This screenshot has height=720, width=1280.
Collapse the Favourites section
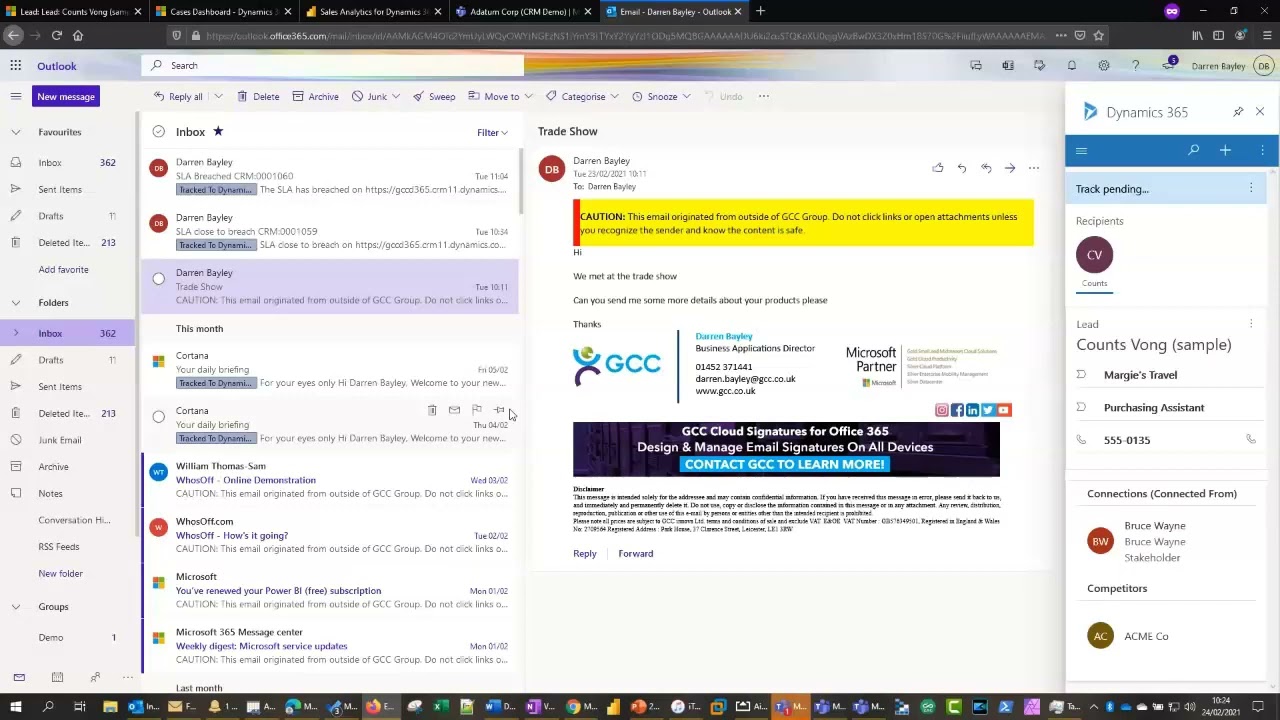click(x=16, y=132)
